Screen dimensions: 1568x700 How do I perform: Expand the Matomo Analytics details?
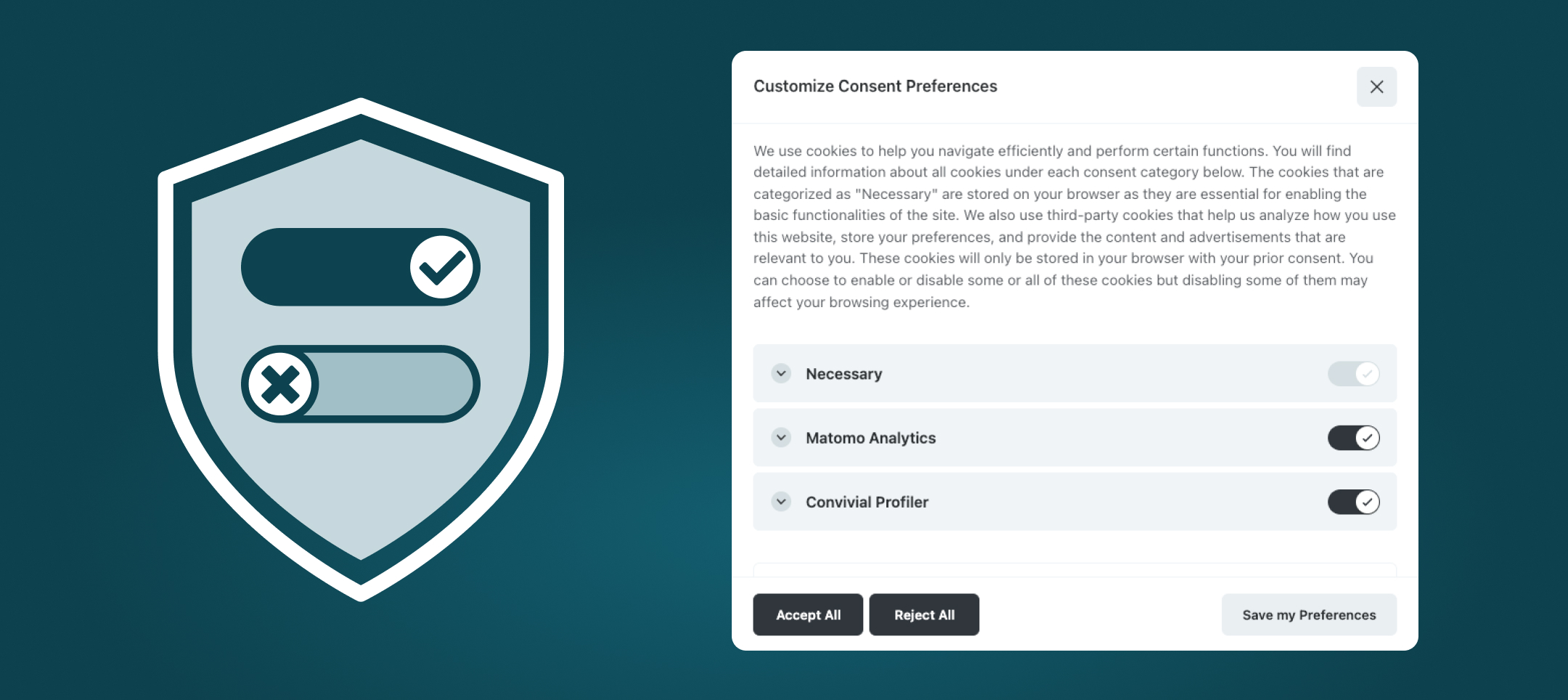pyautogui.click(x=780, y=438)
